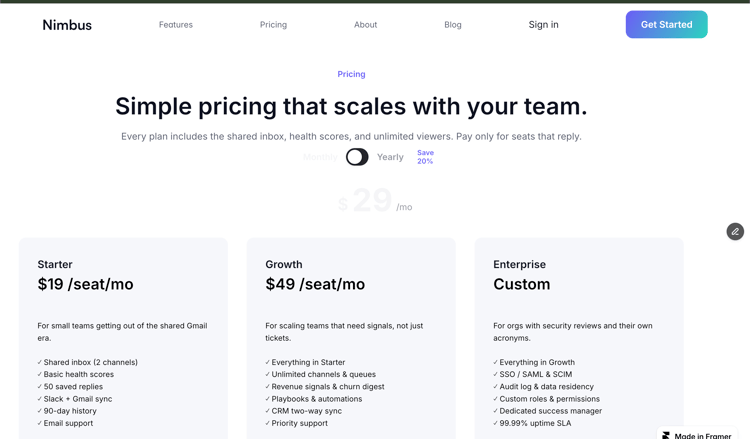Viewport: 750px width, 439px height.
Task: Open the Blog link in navigation
Action: click(452, 24)
